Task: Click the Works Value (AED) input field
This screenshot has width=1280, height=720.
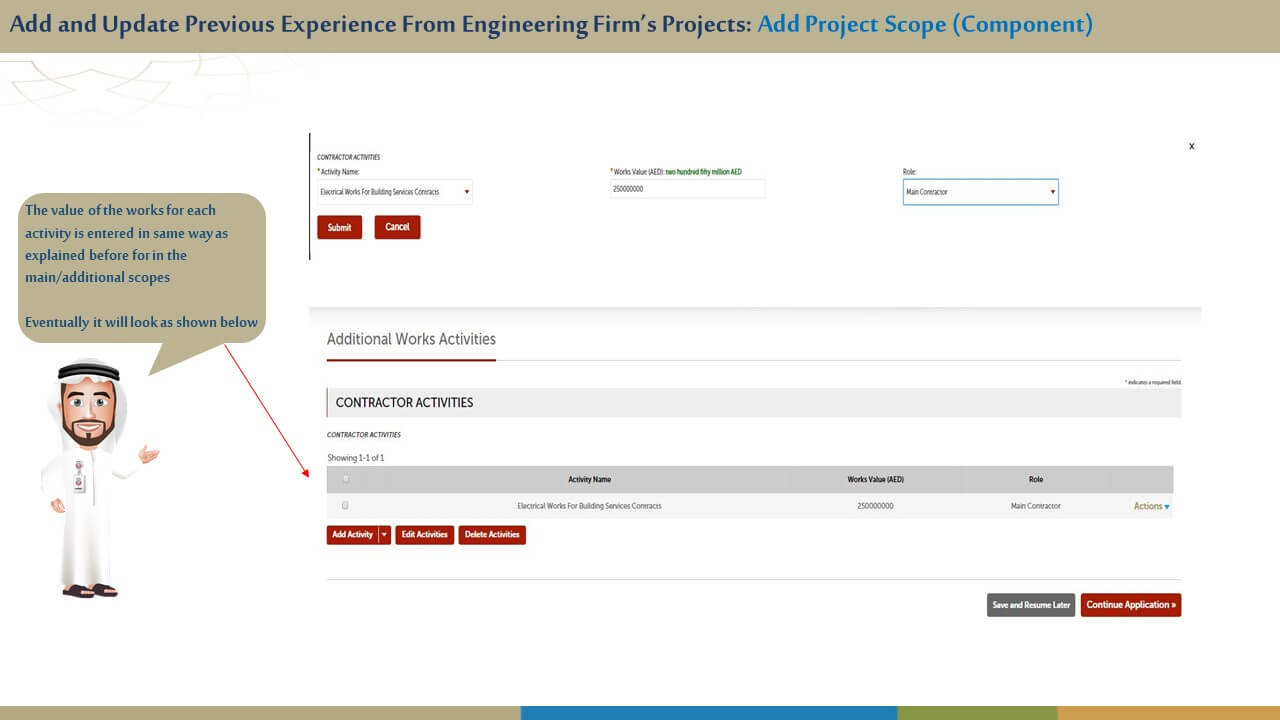Action: point(687,189)
